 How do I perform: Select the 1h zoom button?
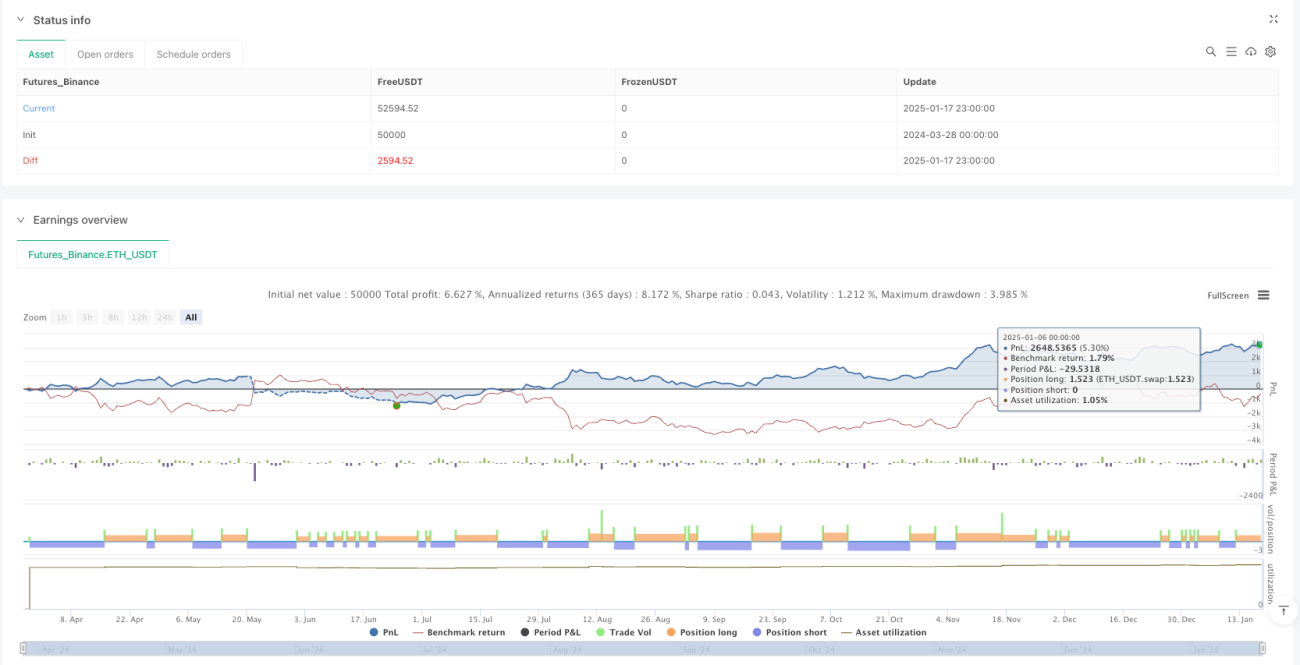pyautogui.click(x=62, y=317)
